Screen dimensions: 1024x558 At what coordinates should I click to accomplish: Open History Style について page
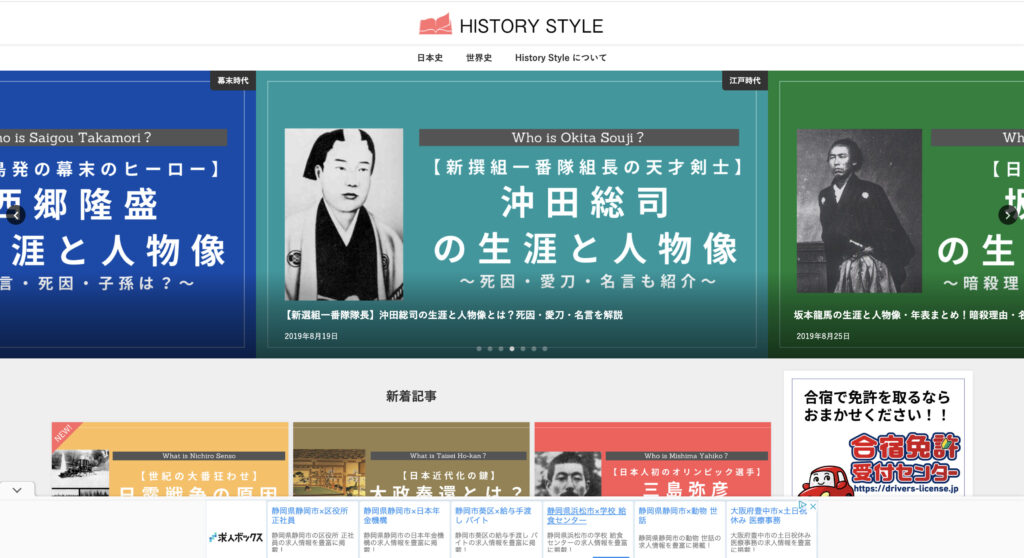tap(560, 58)
